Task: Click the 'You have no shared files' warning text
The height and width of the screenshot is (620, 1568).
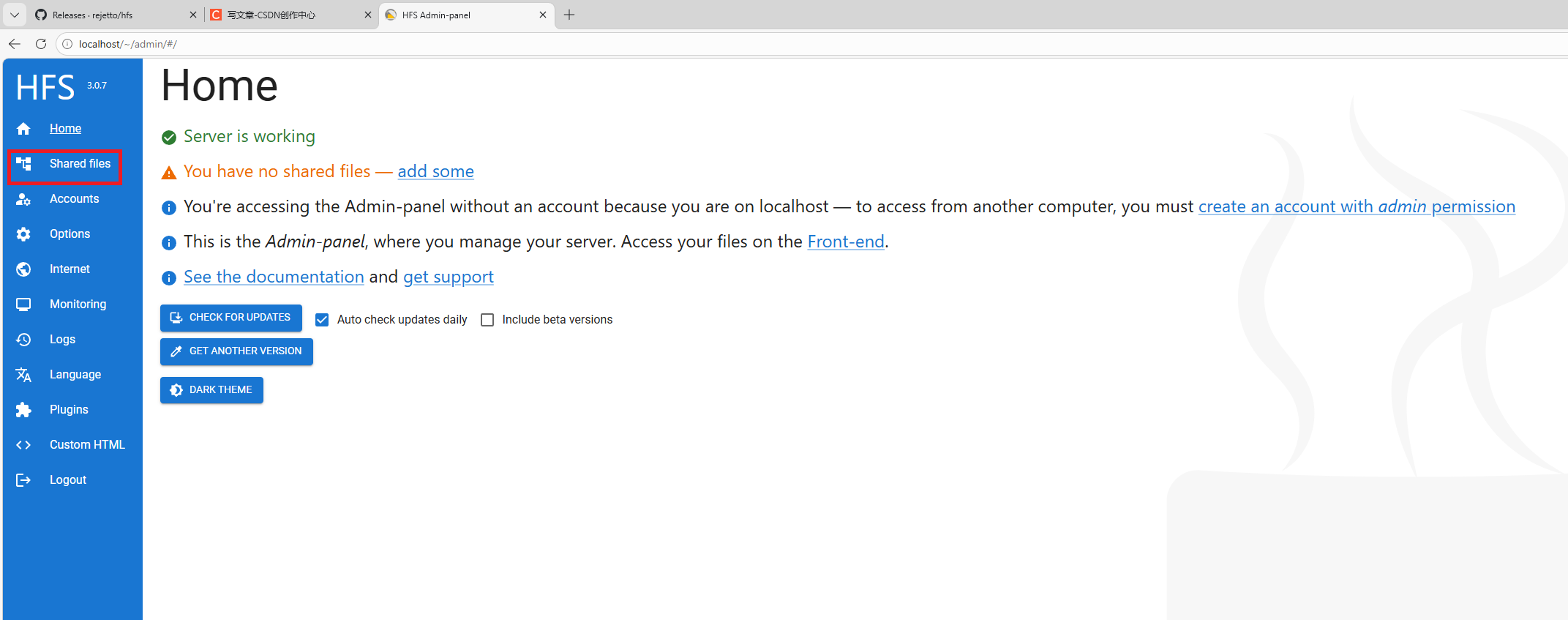Action: 277,171
